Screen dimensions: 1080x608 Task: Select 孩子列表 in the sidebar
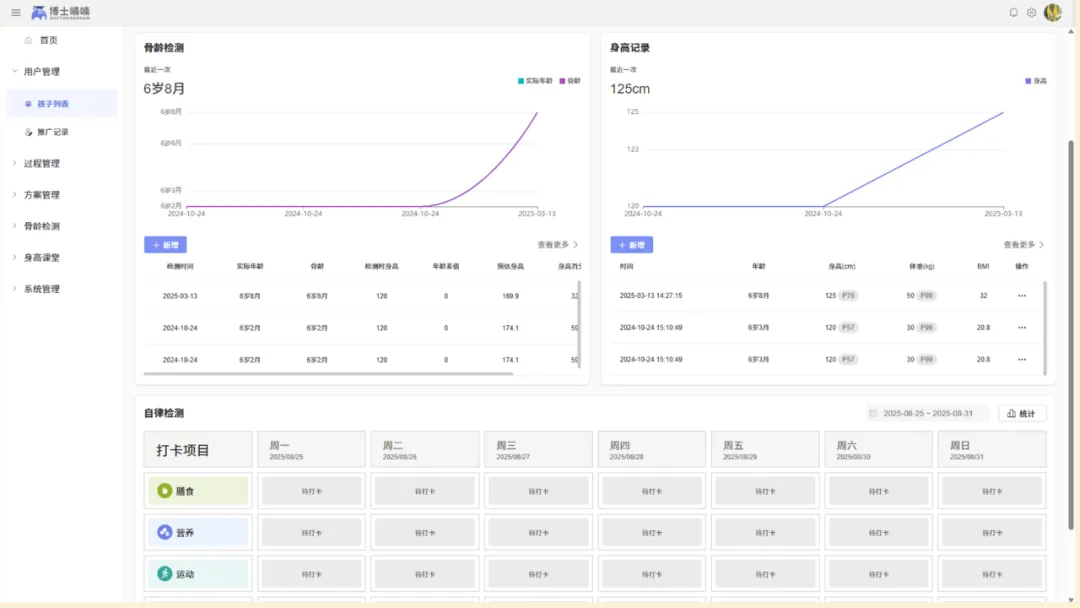(x=62, y=104)
